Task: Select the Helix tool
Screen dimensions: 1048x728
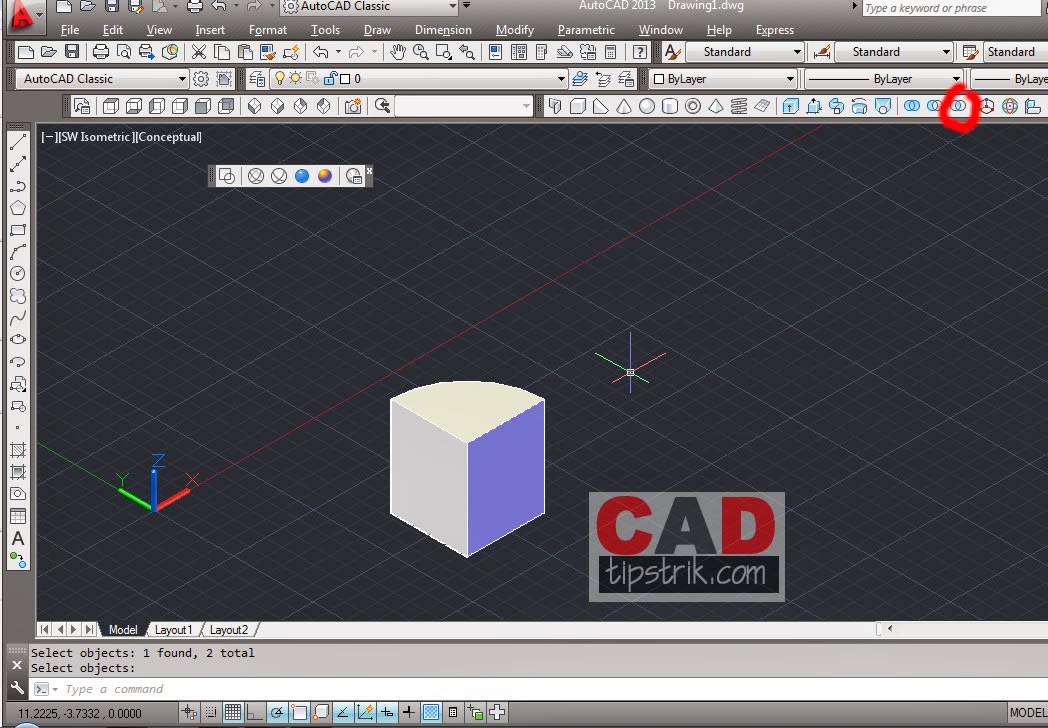Action: (x=739, y=106)
